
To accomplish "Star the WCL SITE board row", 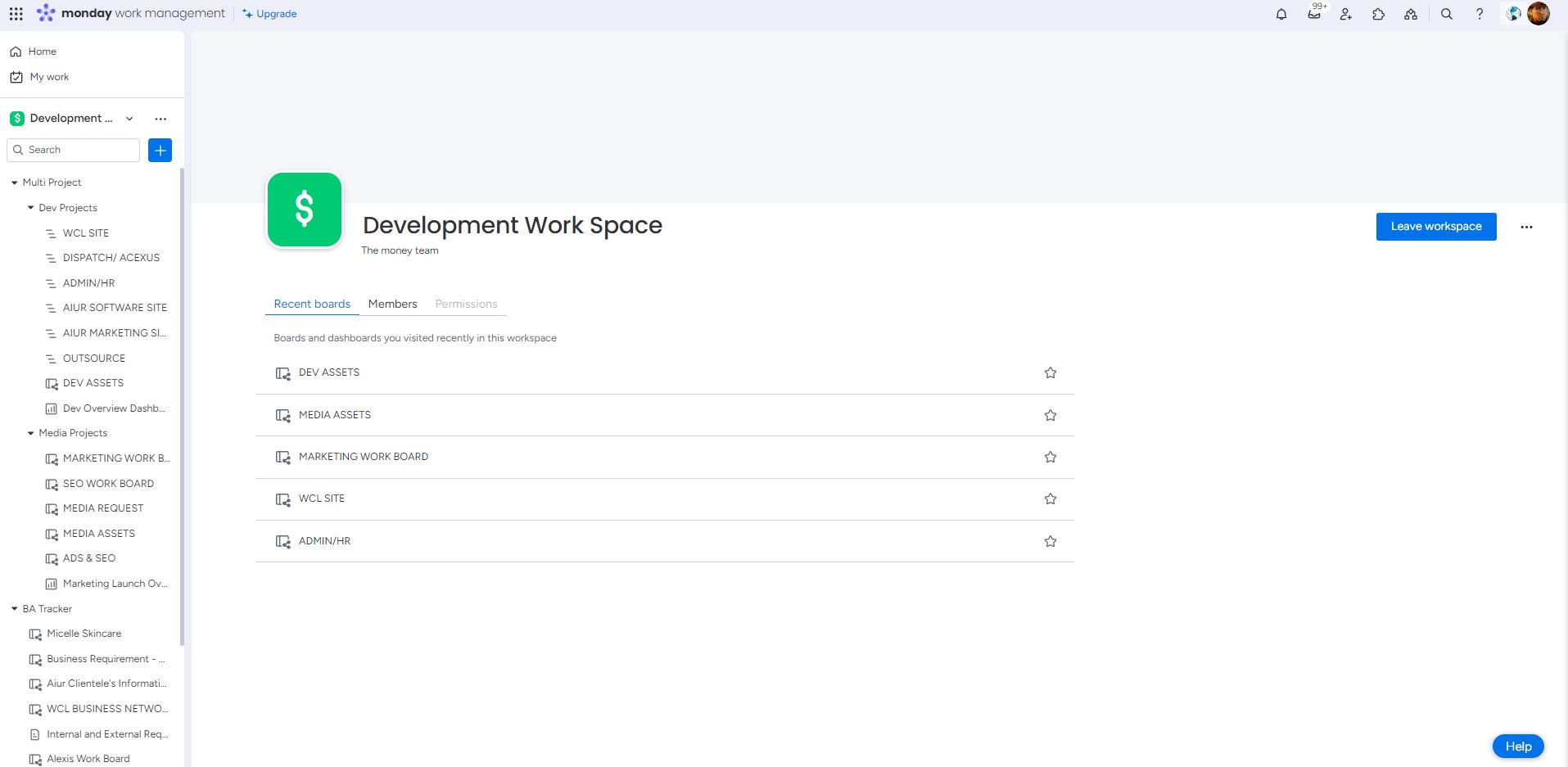I will pos(1051,499).
